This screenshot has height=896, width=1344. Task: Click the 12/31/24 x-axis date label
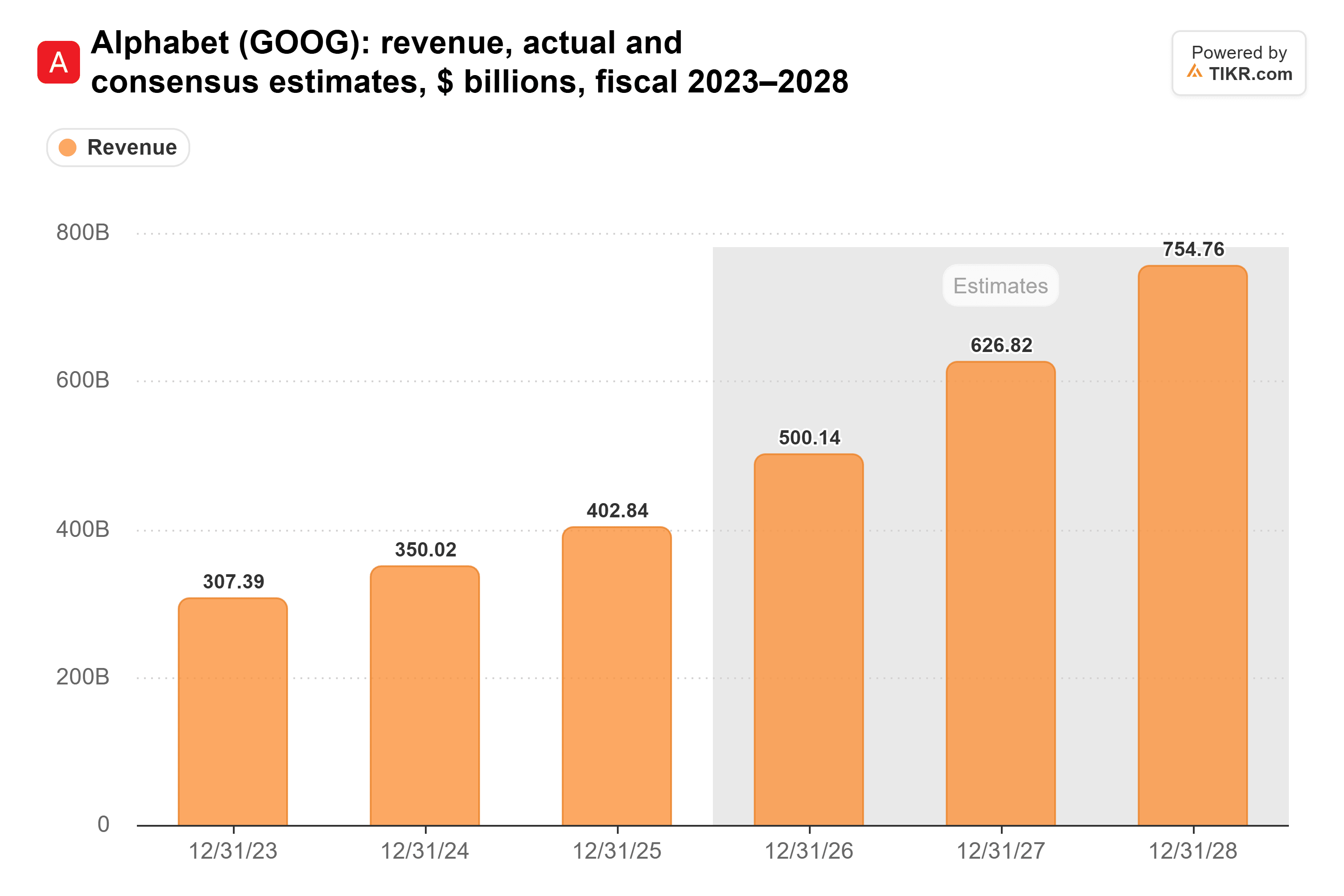pyautogui.click(x=425, y=851)
